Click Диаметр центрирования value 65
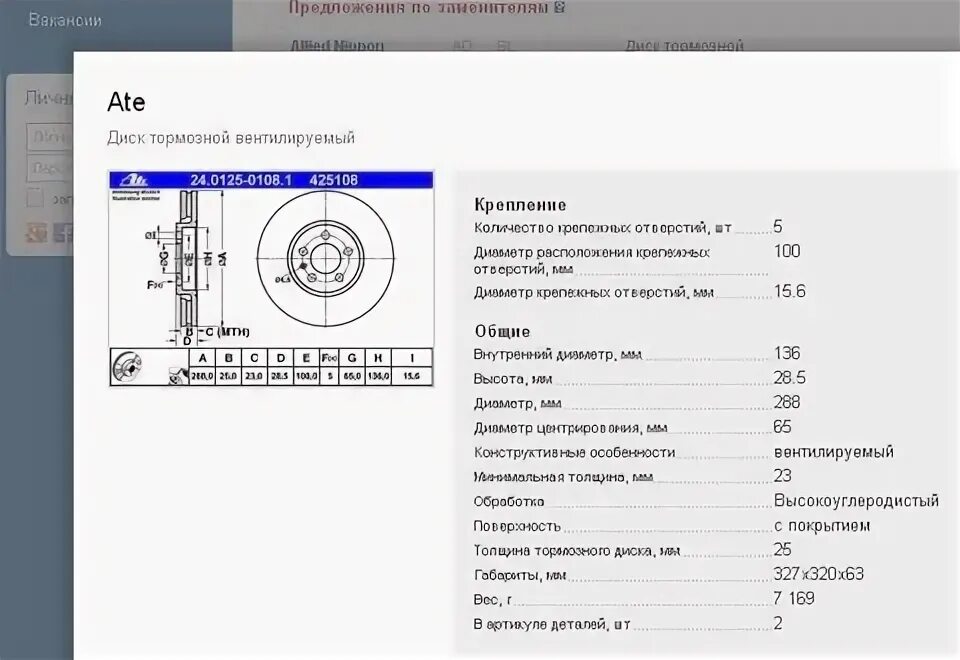 click(x=782, y=427)
